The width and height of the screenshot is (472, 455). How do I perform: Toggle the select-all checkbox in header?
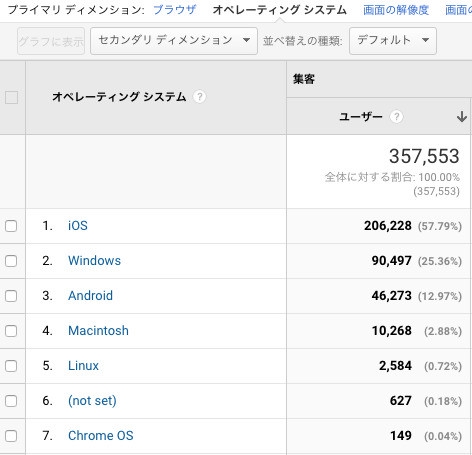[x=11, y=98]
